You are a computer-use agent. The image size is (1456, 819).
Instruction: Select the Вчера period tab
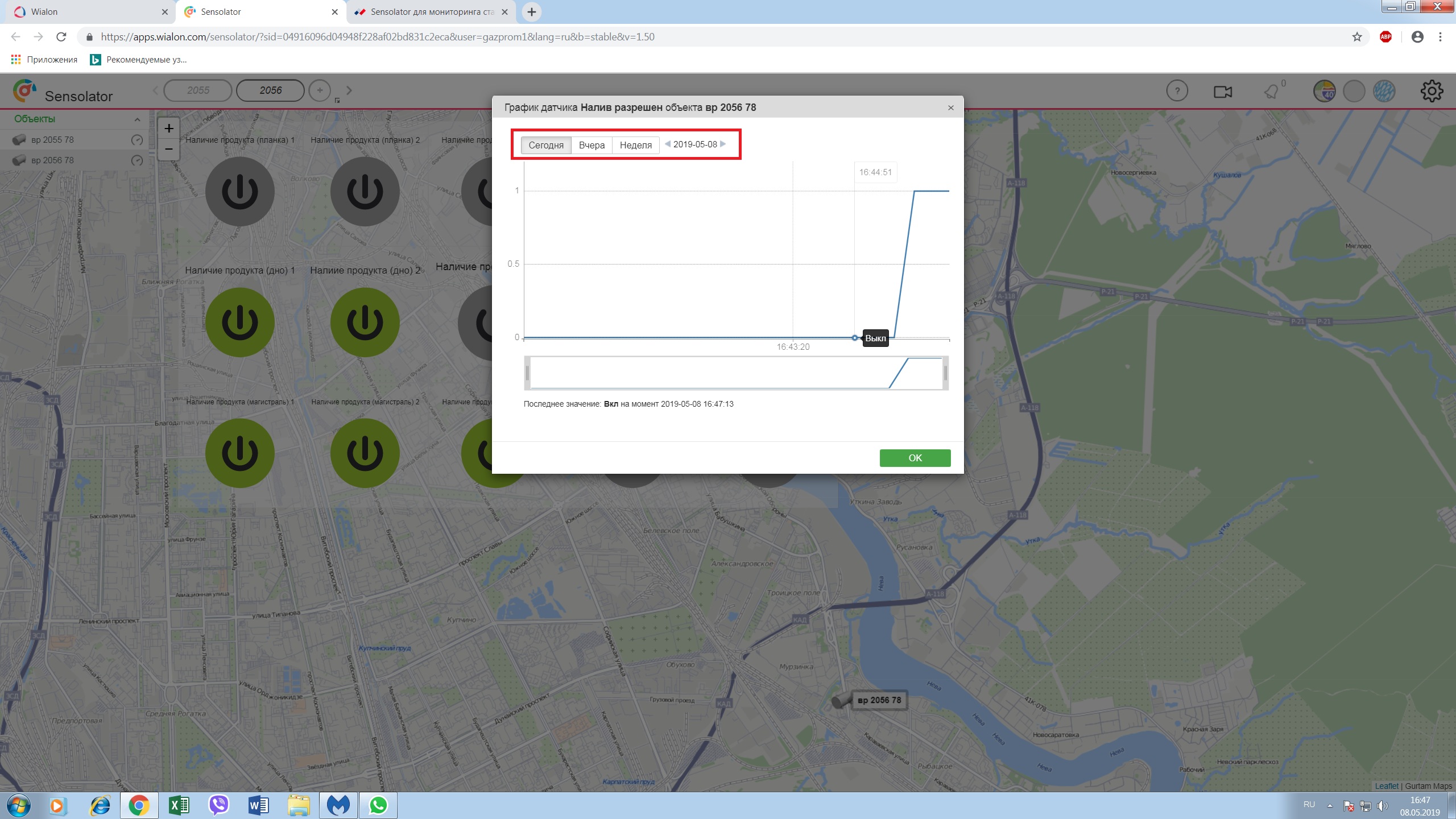click(x=591, y=145)
